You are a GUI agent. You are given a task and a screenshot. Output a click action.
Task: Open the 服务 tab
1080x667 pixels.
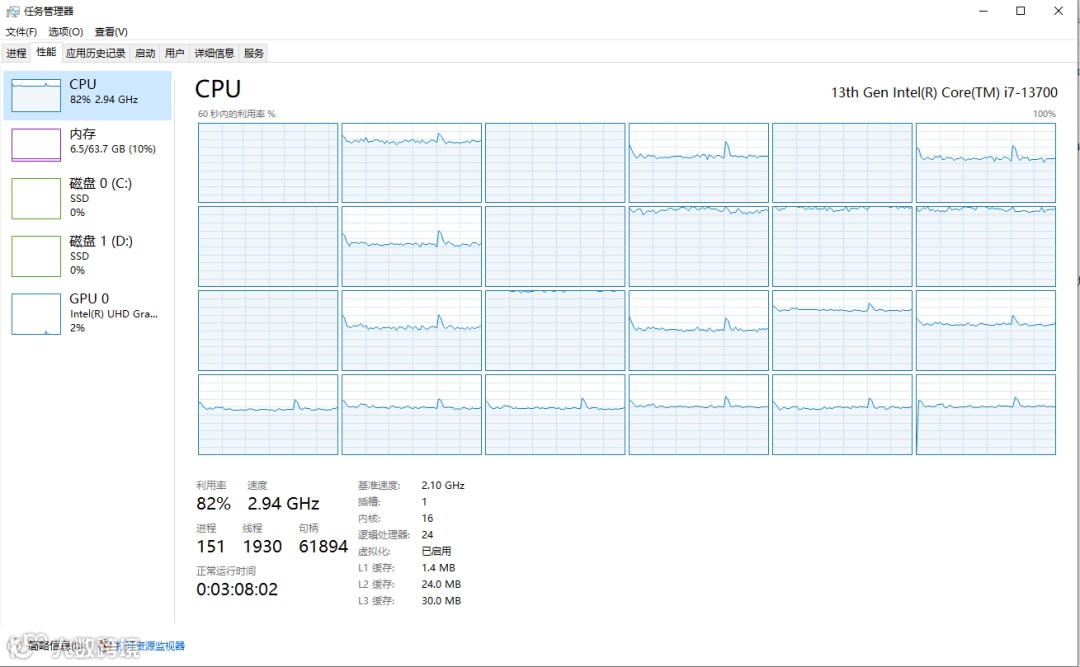click(253, 53)
